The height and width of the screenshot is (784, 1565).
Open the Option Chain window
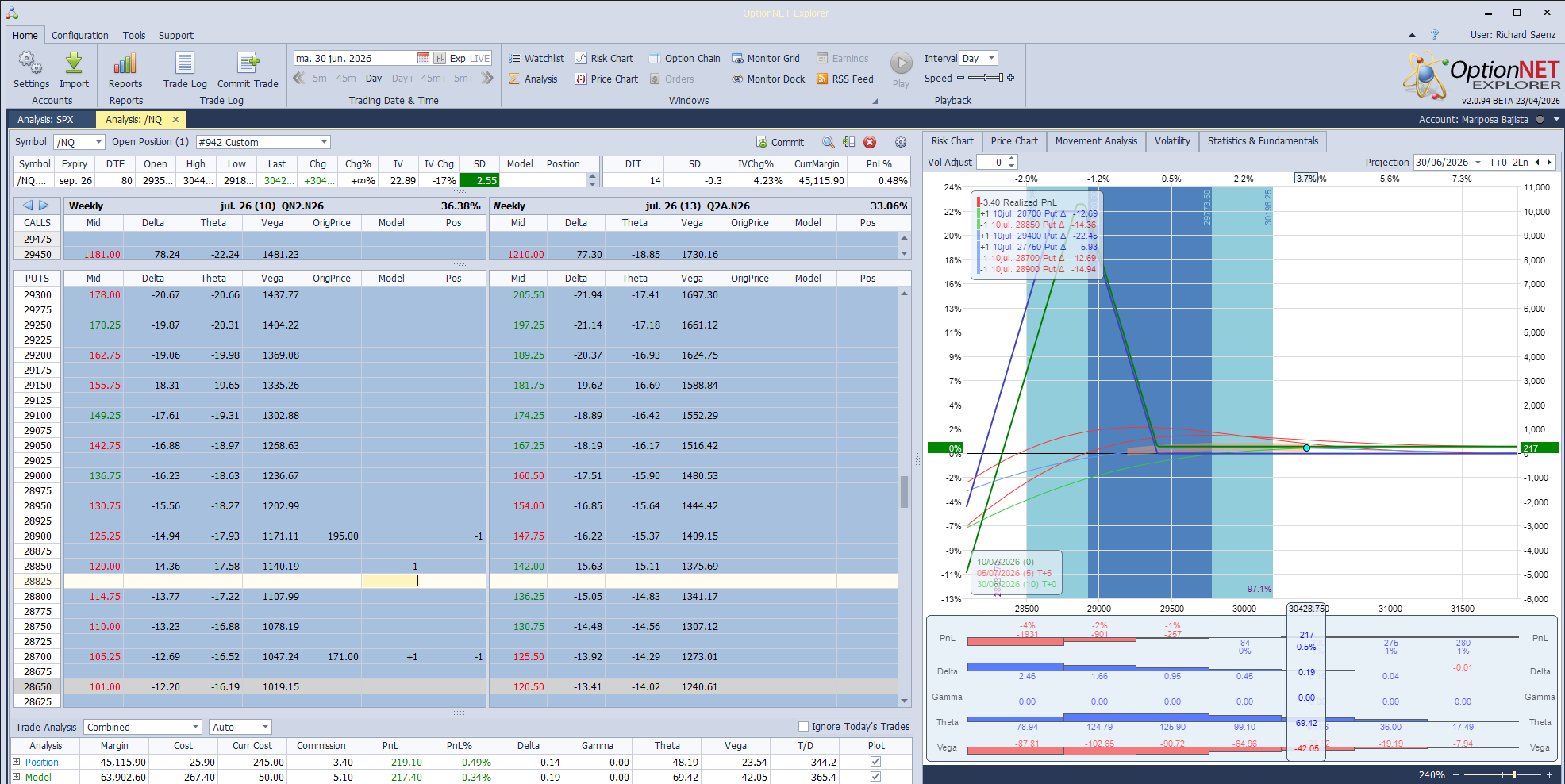coord(684,58)
